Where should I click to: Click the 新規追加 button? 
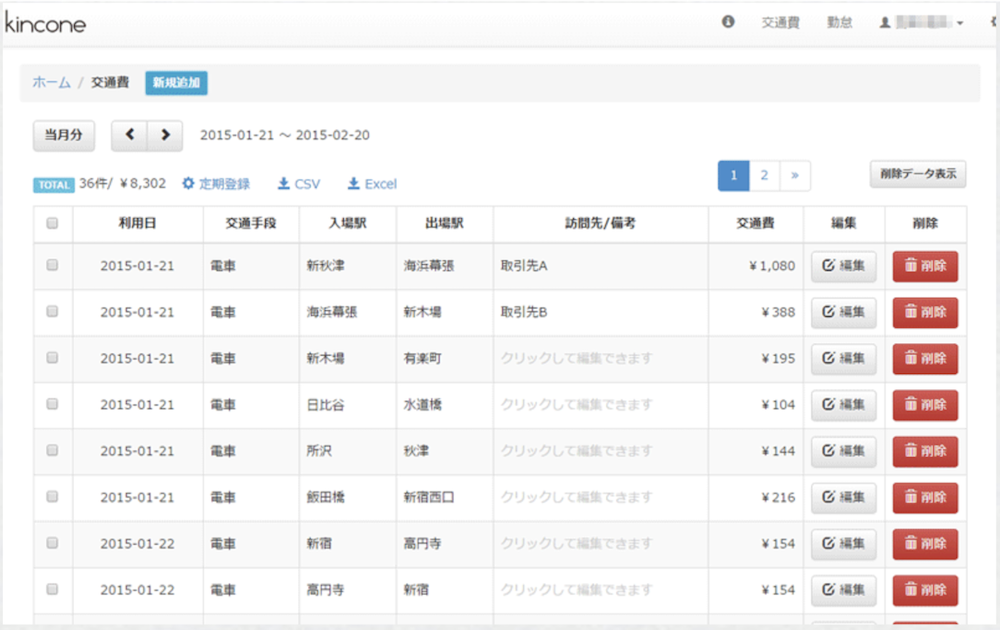tap(176, 83)
